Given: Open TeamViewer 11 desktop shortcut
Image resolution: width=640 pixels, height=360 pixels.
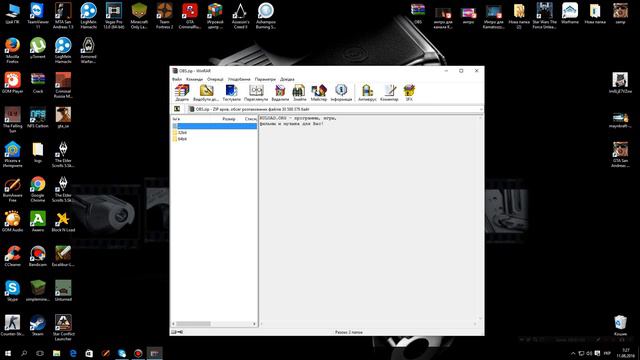Looking at the screenshot, I should tap(38, 16).
